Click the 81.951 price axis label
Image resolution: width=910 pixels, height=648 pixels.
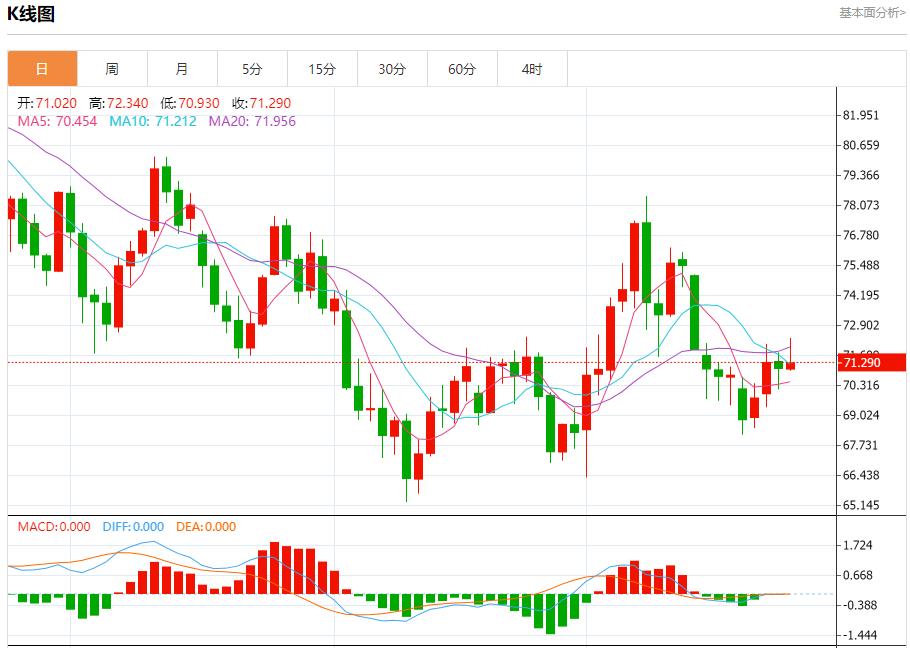(861, 115)
